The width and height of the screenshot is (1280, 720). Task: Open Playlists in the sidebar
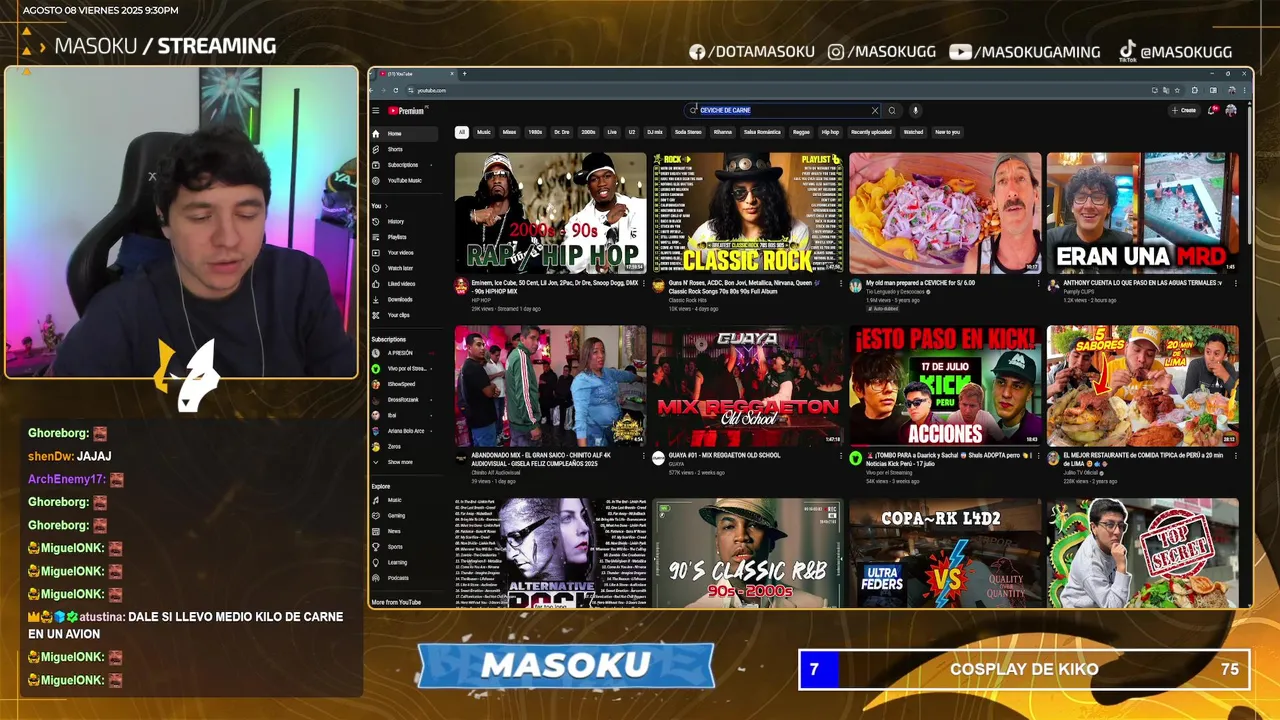coord(404,237)
